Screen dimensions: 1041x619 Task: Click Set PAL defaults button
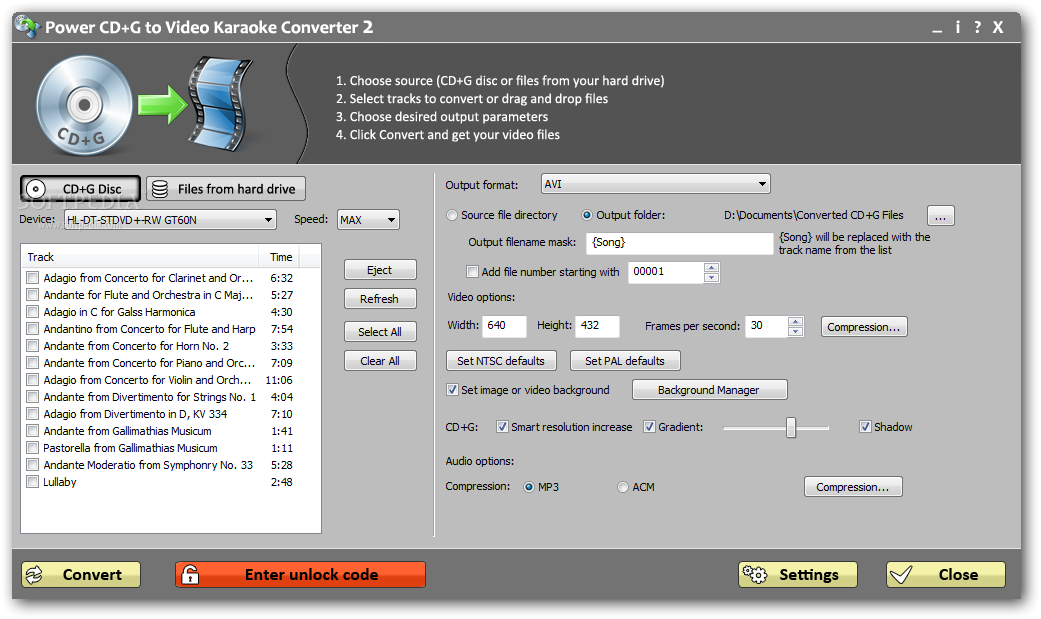click(x=625, y=361)
